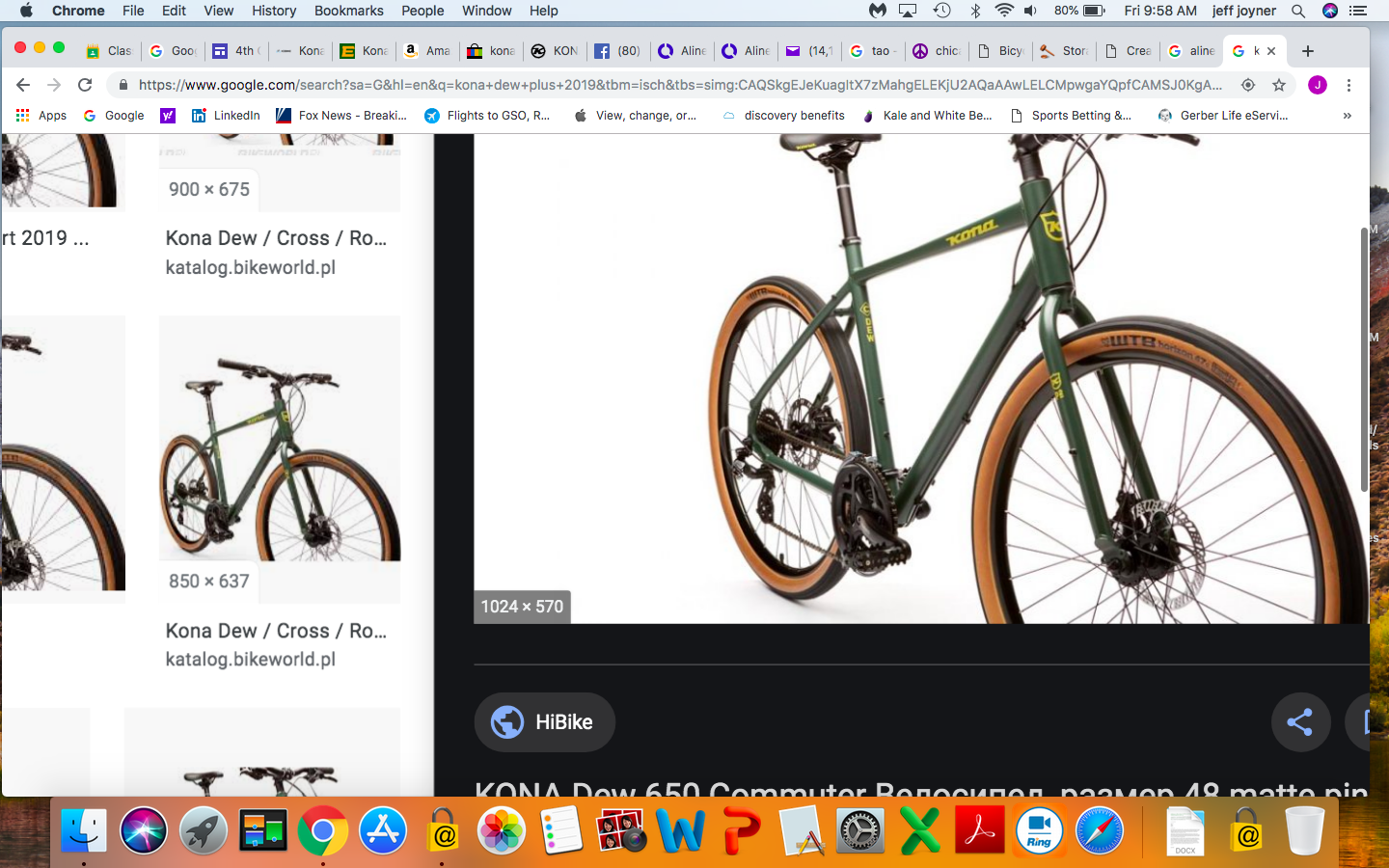This screenshot has width=1389, height=868.
Task: Open the LinkedIn bookmark
Action: pyautogui.click(x=226, y=116)
